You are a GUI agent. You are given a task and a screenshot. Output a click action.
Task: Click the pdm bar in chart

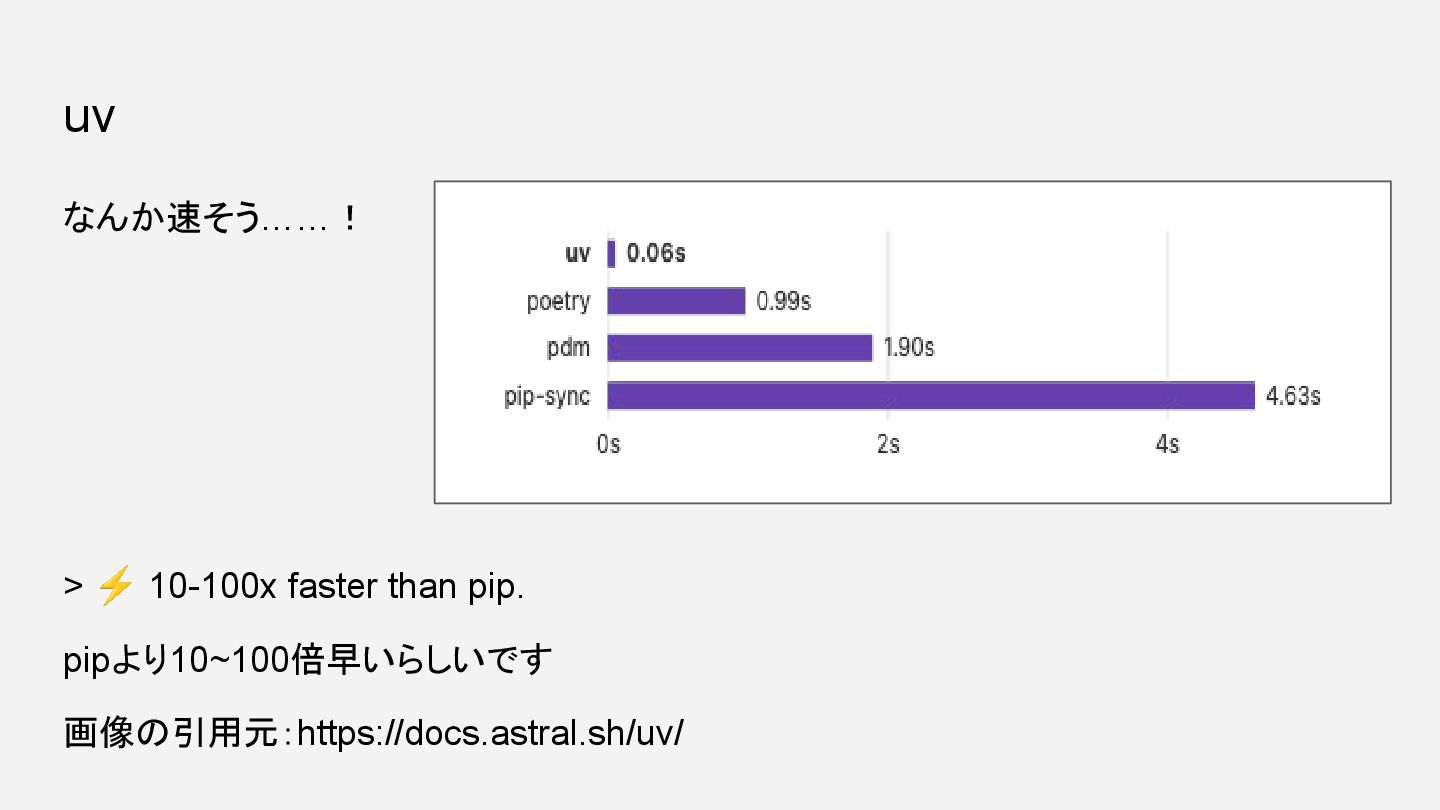[x=740, y=348]
